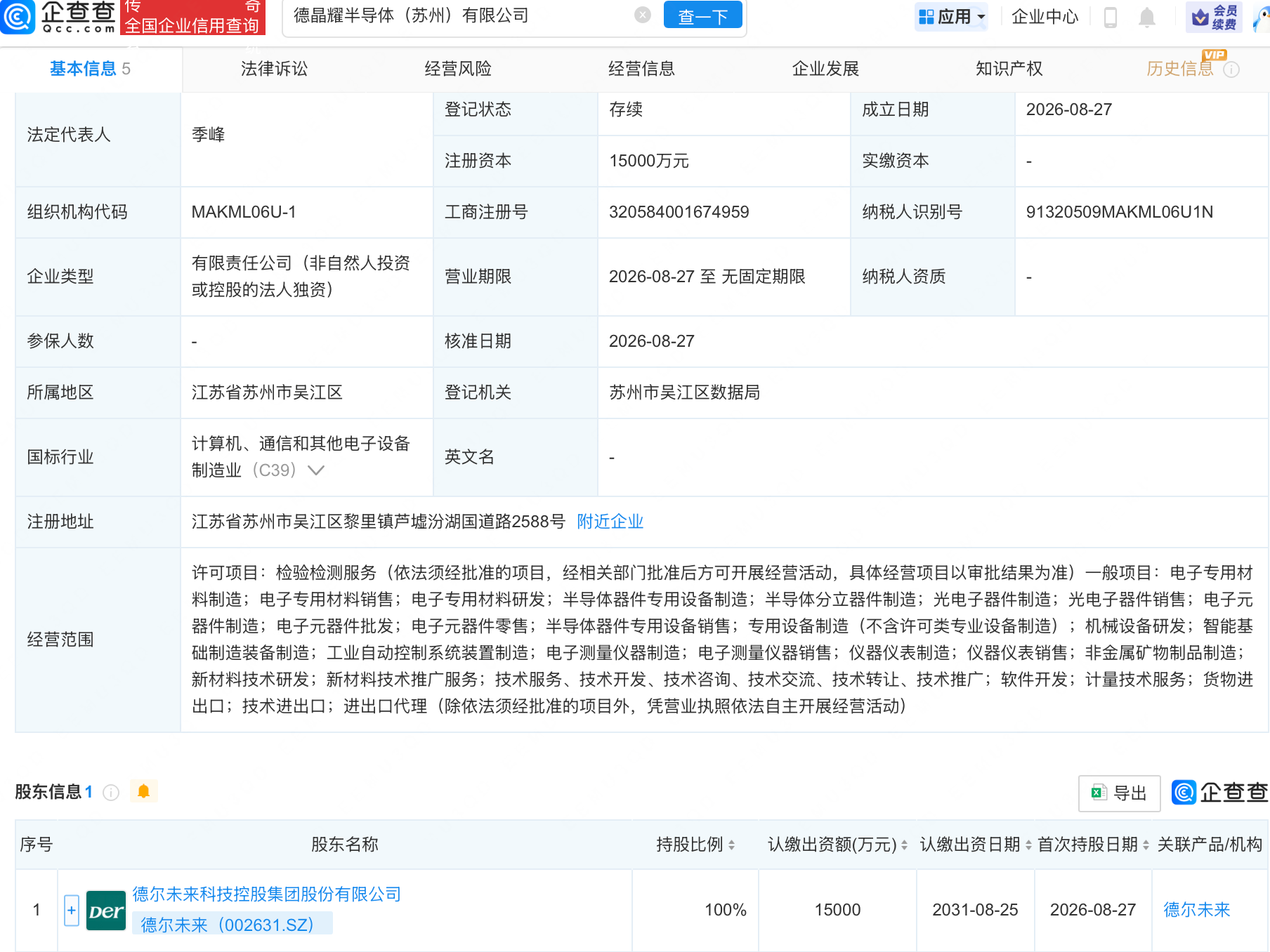The width and height of the screenshot is (1270, 952).
Task: Click the 企业类型 value text
Action: pyautogui.click(x=301, y=277)
